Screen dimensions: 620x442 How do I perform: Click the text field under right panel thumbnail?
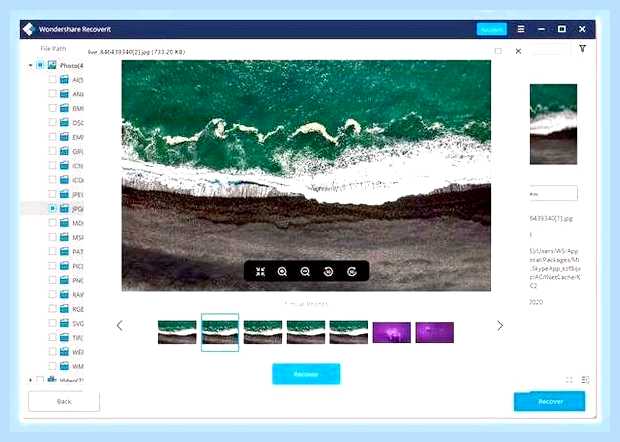click(x=554, y=193)
